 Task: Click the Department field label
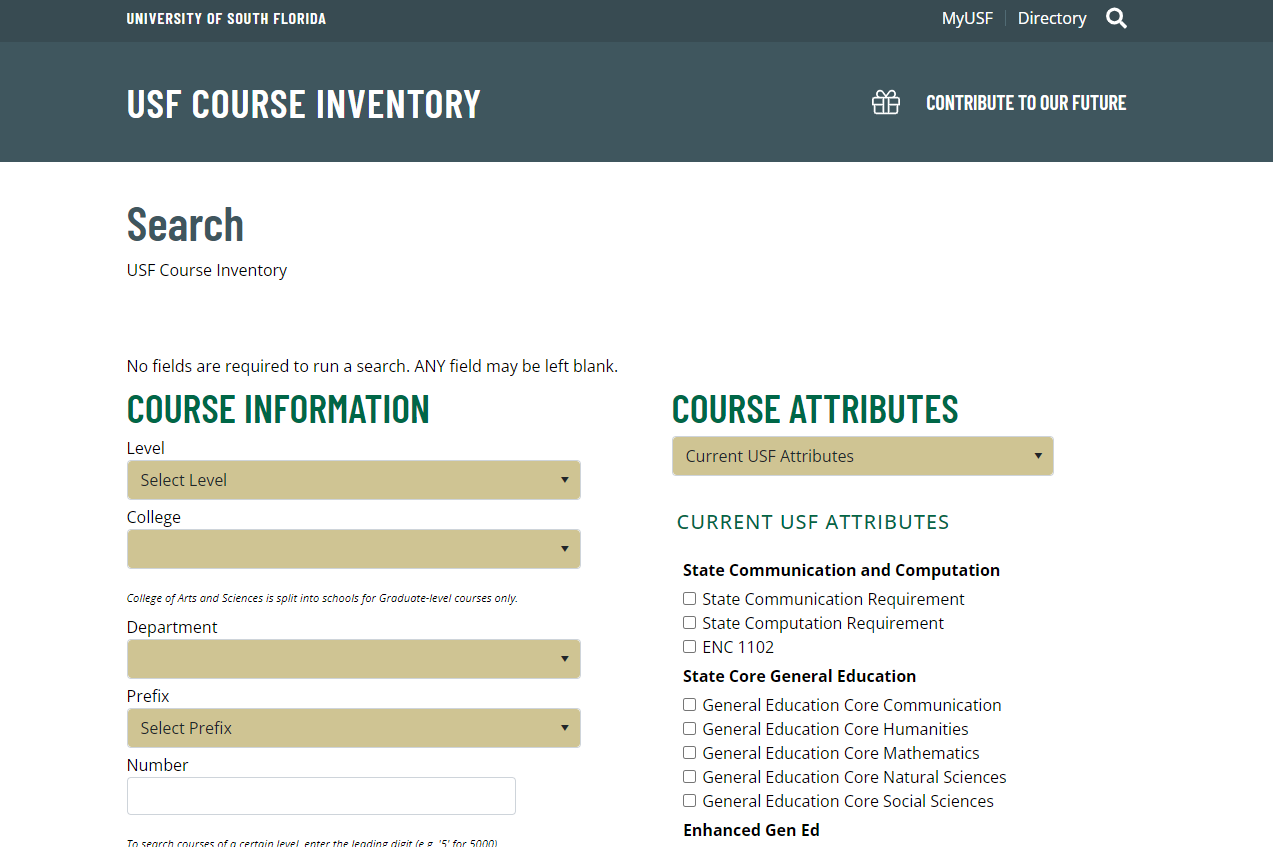tap(172, 627)
